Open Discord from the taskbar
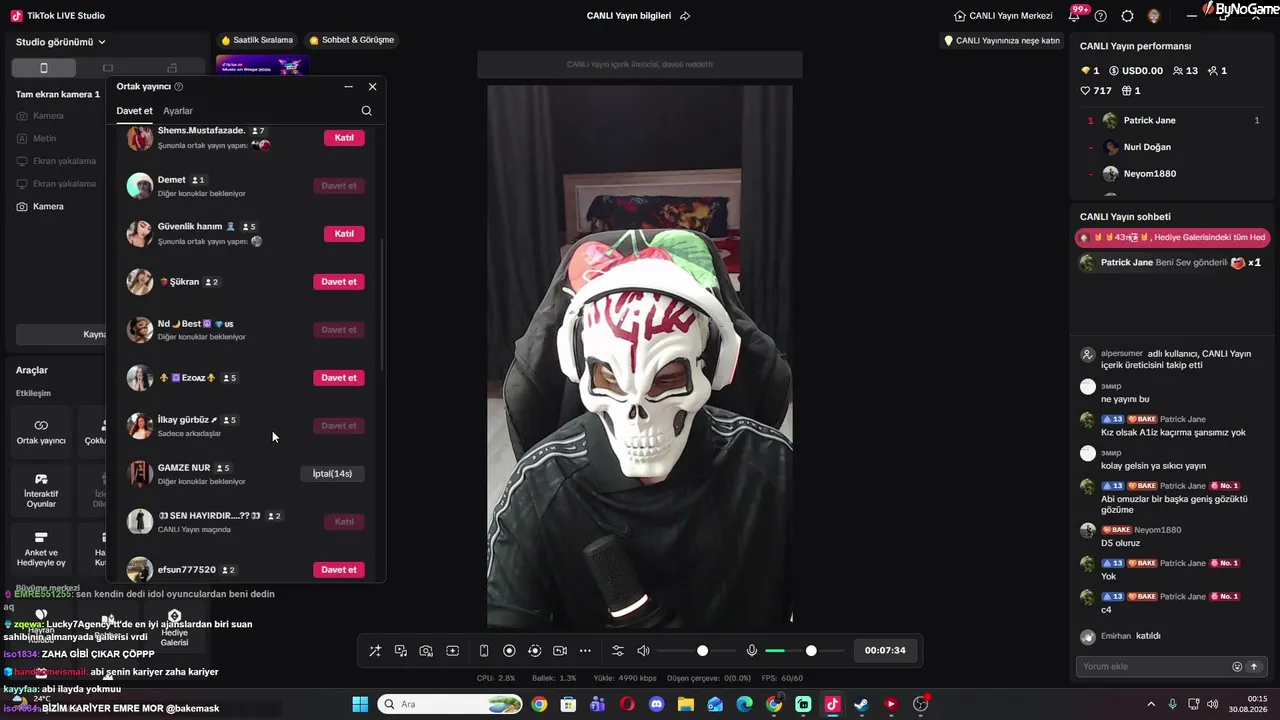The height and width of the screenshot is (720, 1280). tap(657, 704)
